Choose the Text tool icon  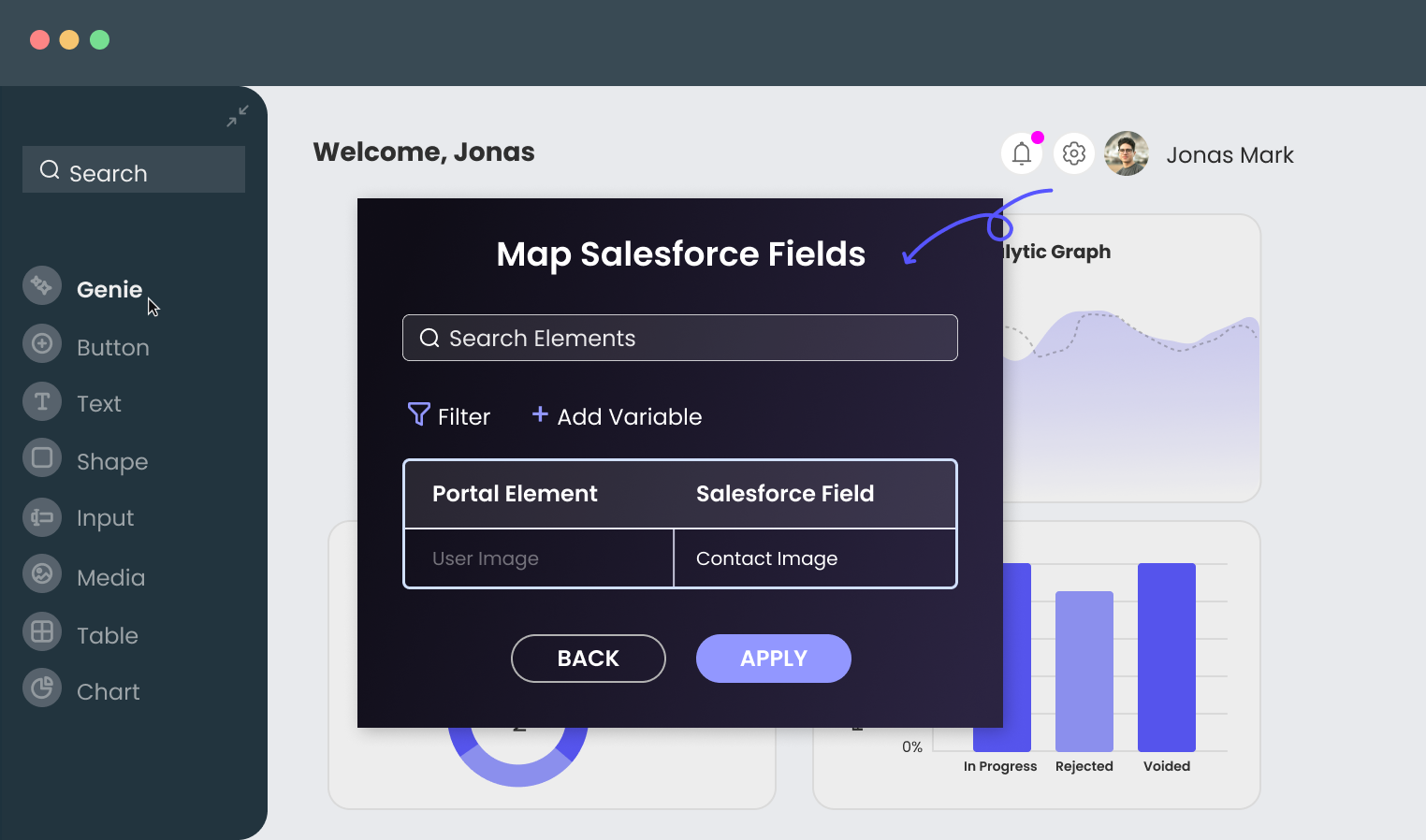(42, 402)
